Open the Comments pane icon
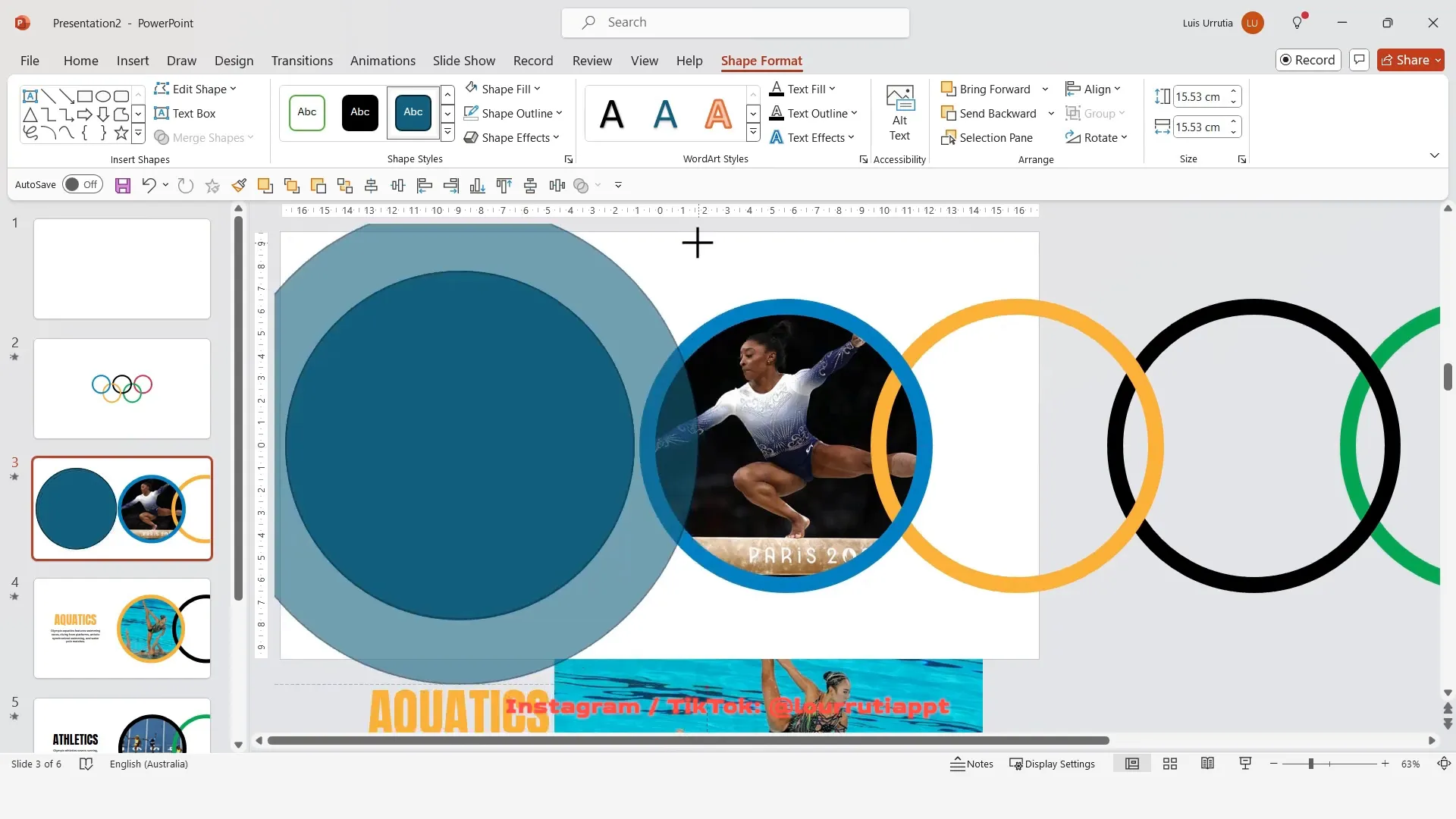The width and height of the screenshot is (1456, 819). click(1359, 60)
